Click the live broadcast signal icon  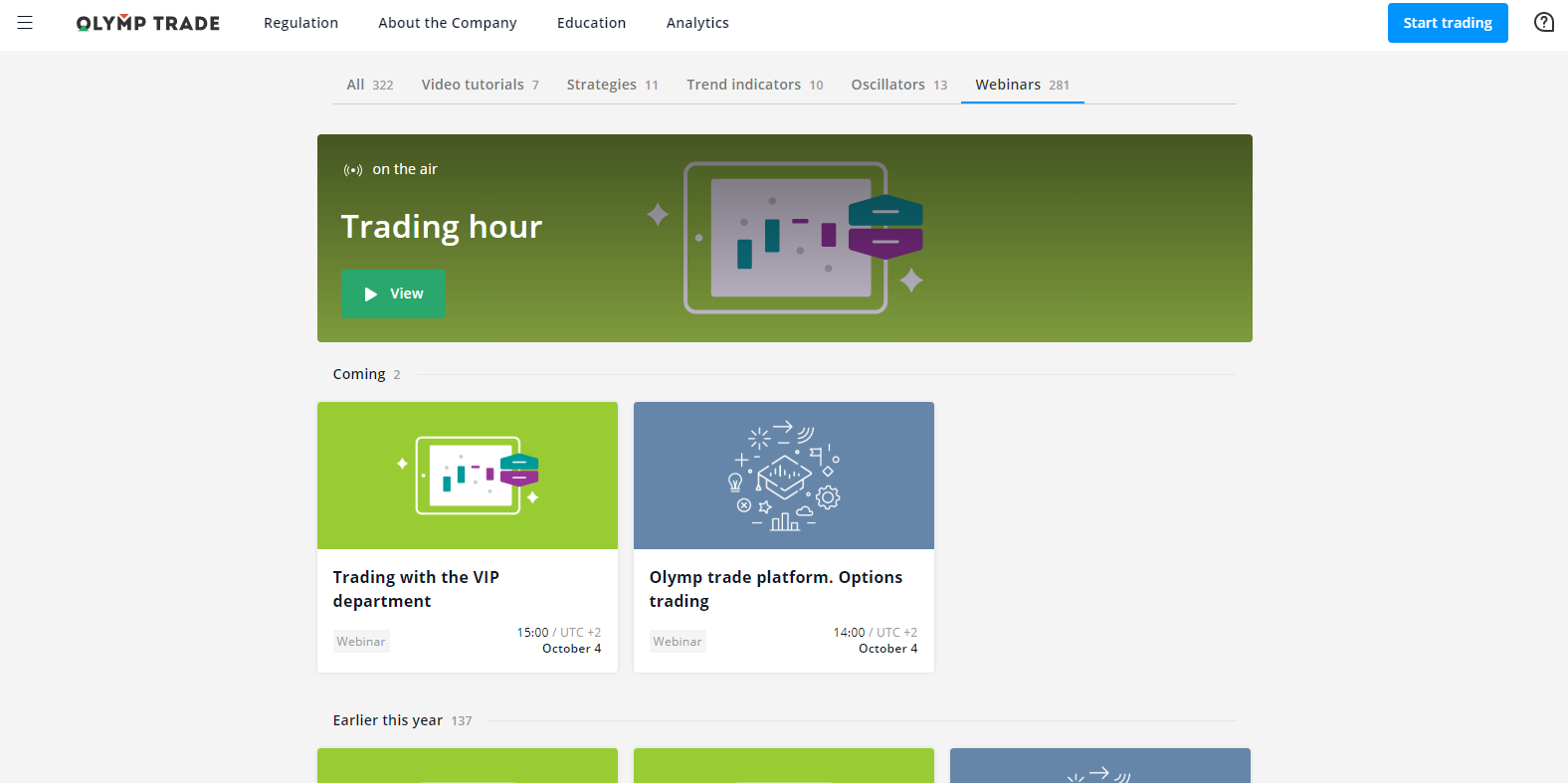353,170
